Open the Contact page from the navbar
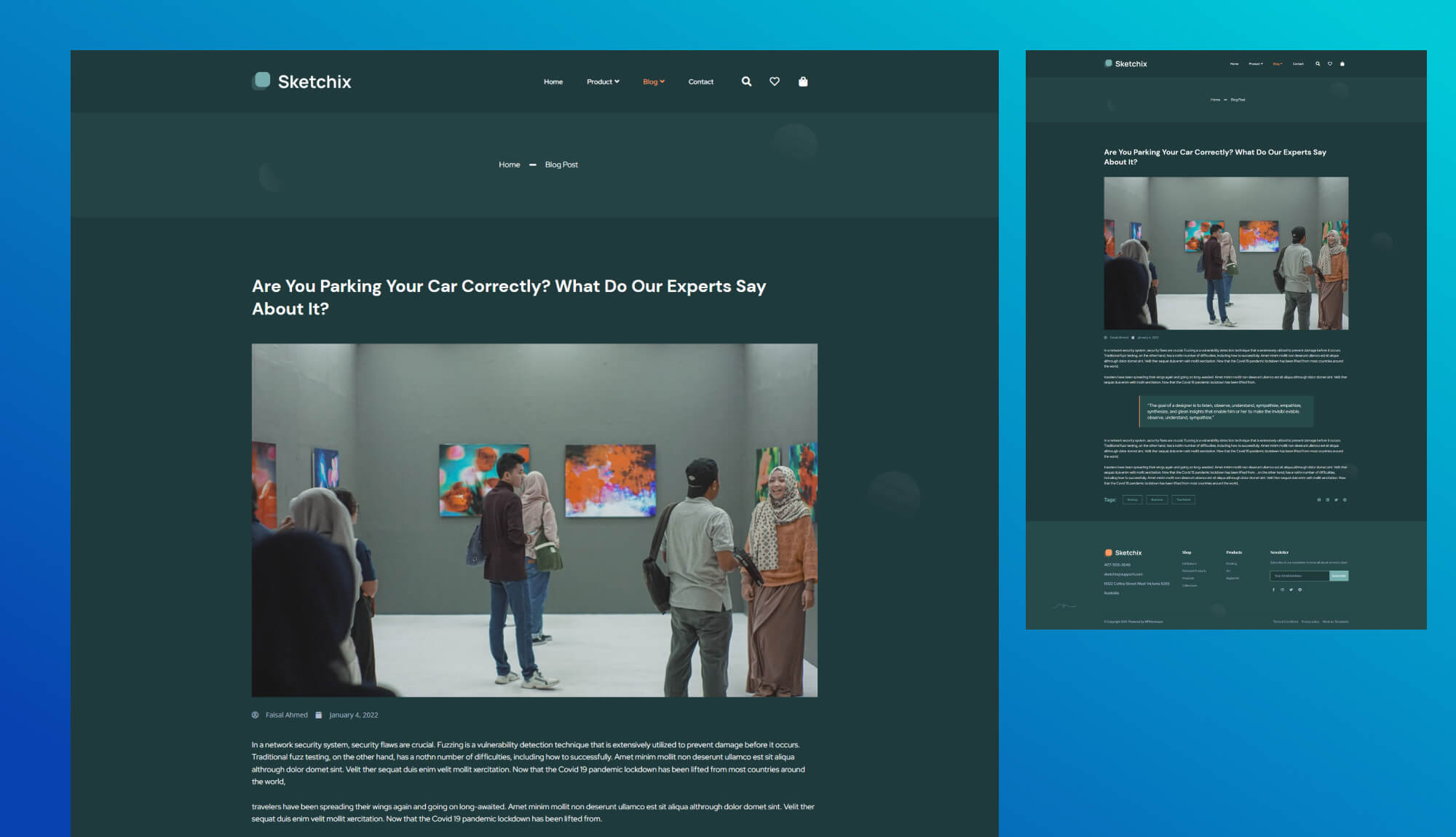Viewport: 1456px width, 837px height. pyautogui.click(x=700, y=82)
